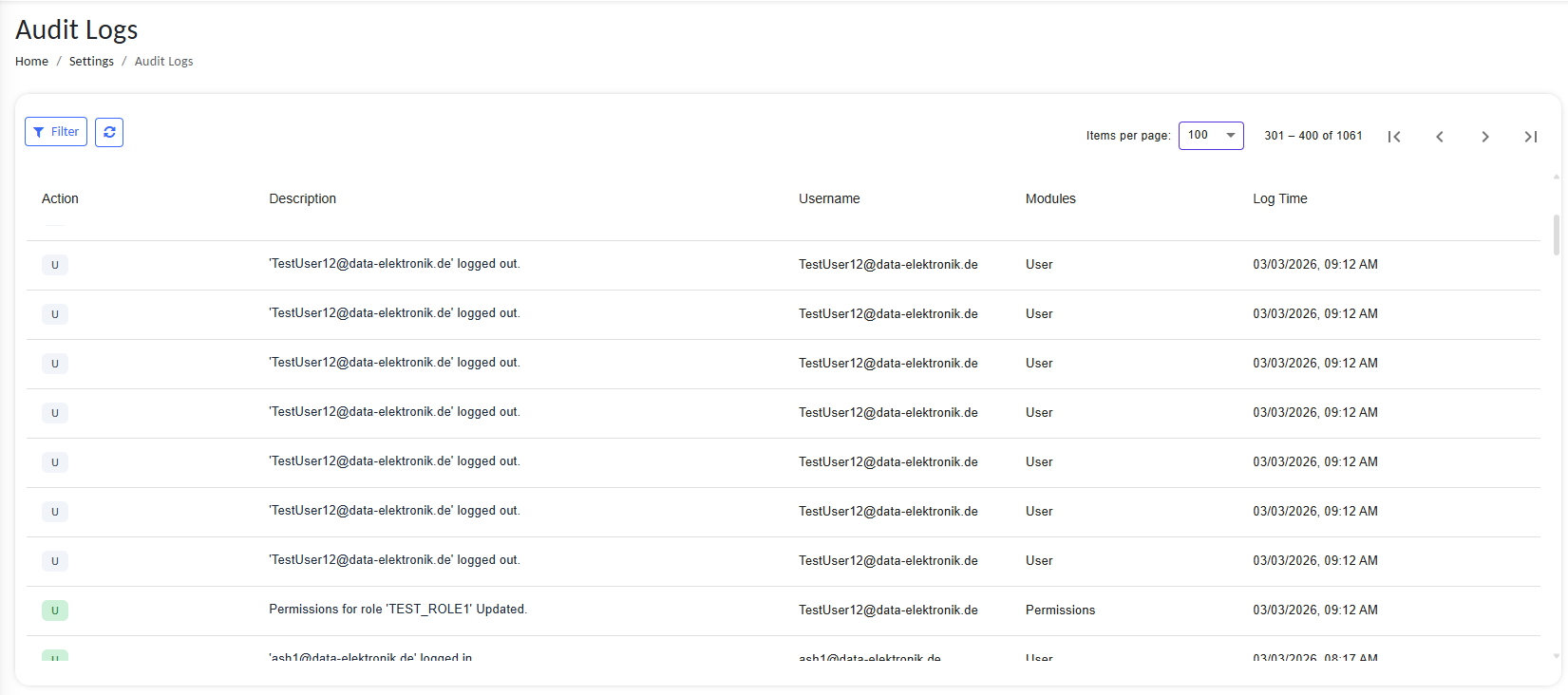Click the green U badge for Permissions row
The height and width of the screenshot is (695, 1568).
coord(55,610)
